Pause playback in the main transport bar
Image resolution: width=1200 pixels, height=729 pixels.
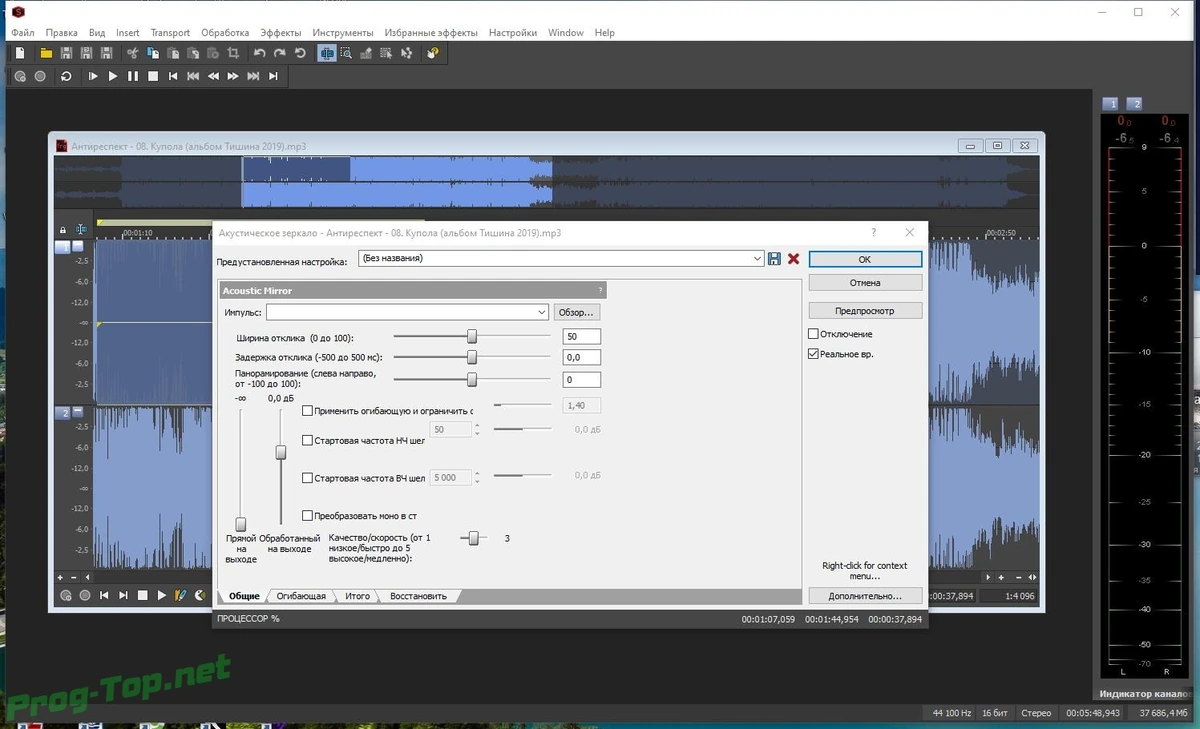(x=133, y=76)
